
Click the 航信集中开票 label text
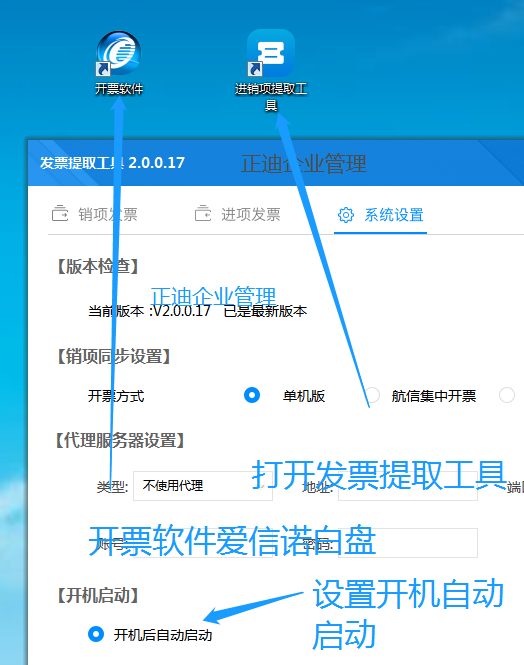pos(433,396)
